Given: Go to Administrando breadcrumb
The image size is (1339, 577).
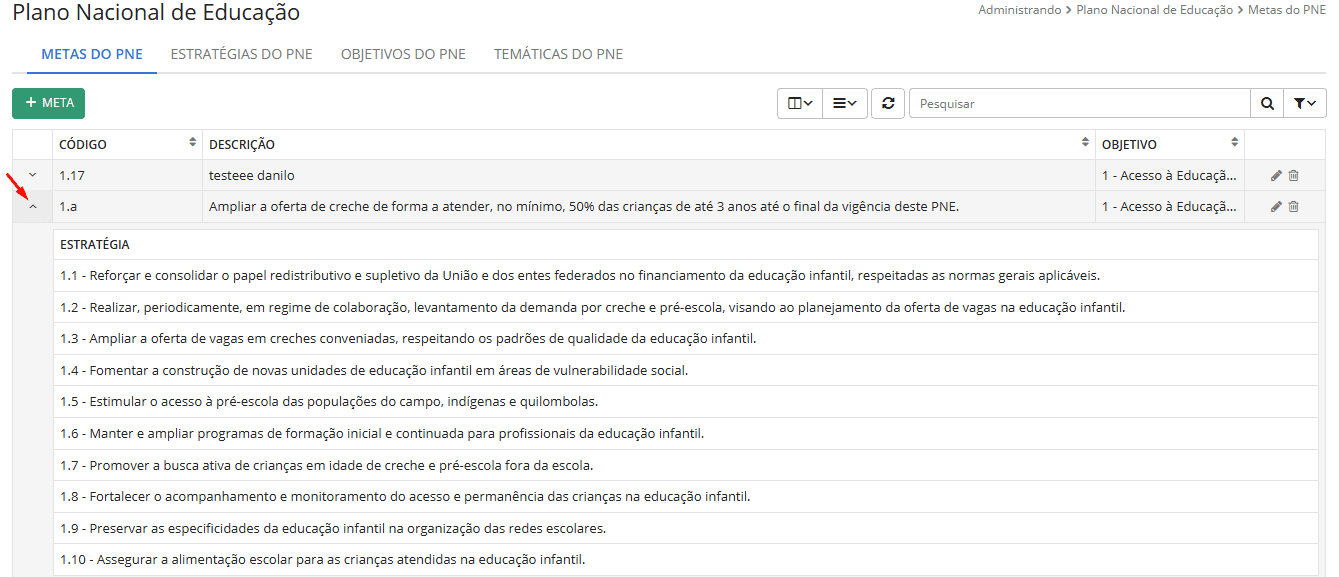Looking at the screenshot, I should 1020,9.
